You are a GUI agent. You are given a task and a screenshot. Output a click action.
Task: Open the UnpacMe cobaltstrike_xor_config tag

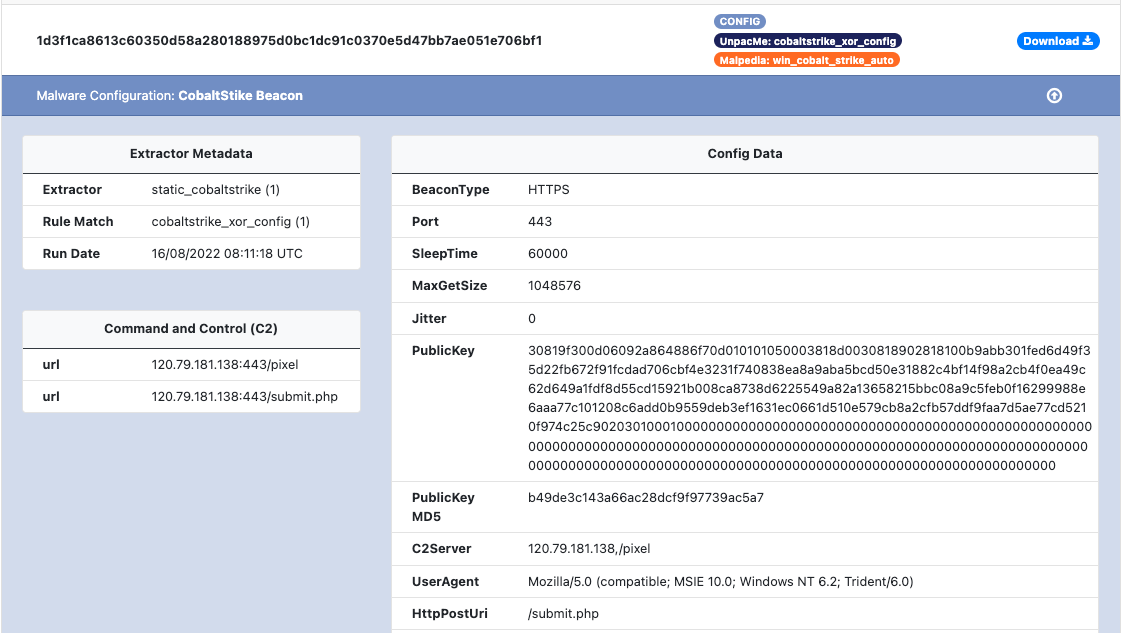(x=807, y=41)
